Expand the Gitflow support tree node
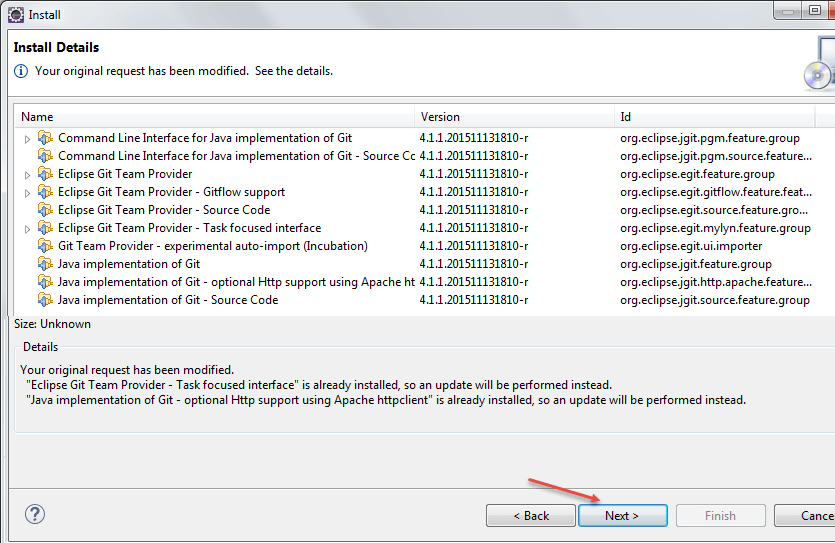 pyautogui.click(x=27, y=192)
